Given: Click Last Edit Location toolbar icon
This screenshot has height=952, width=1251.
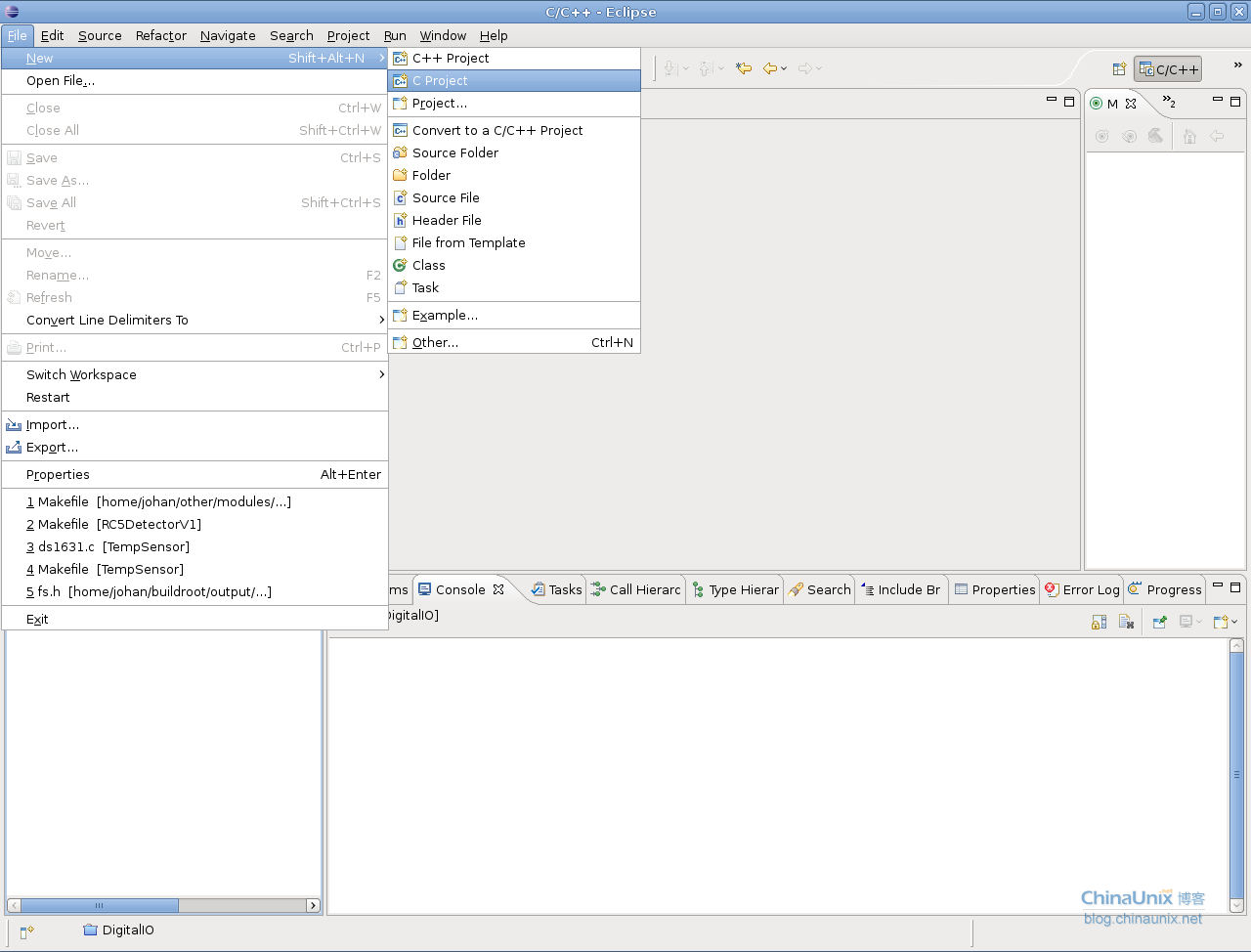Looking at the screenshot, I should [x=744, y=68].
